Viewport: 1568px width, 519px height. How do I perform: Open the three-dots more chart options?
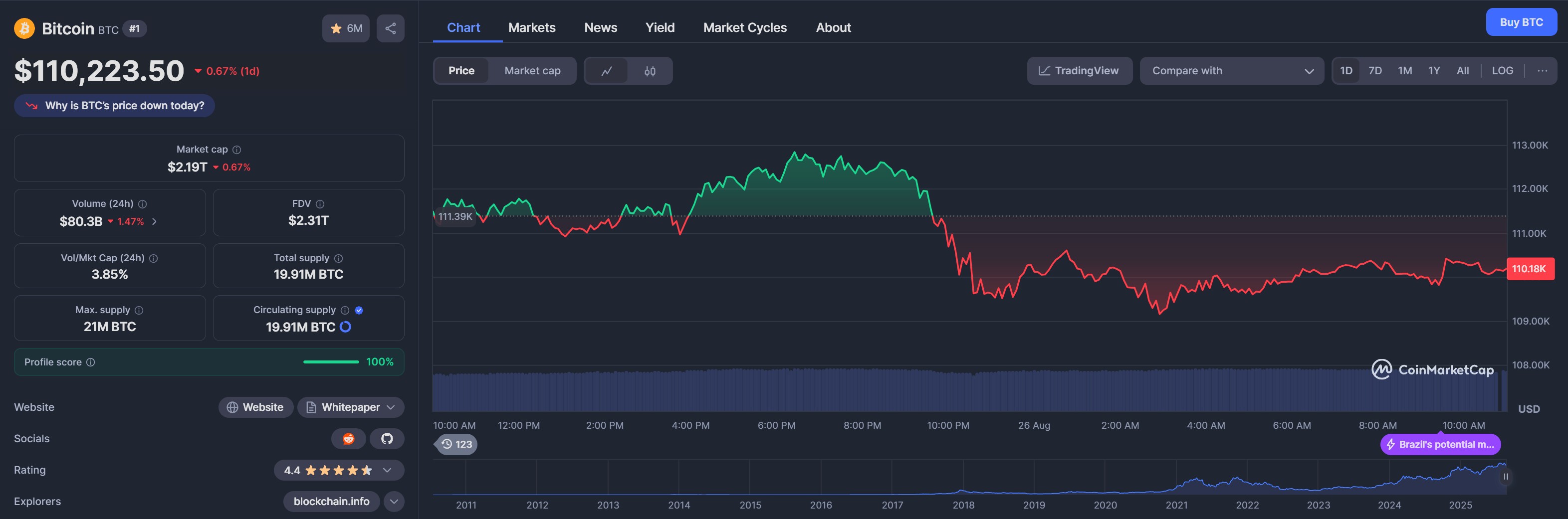1542,71
